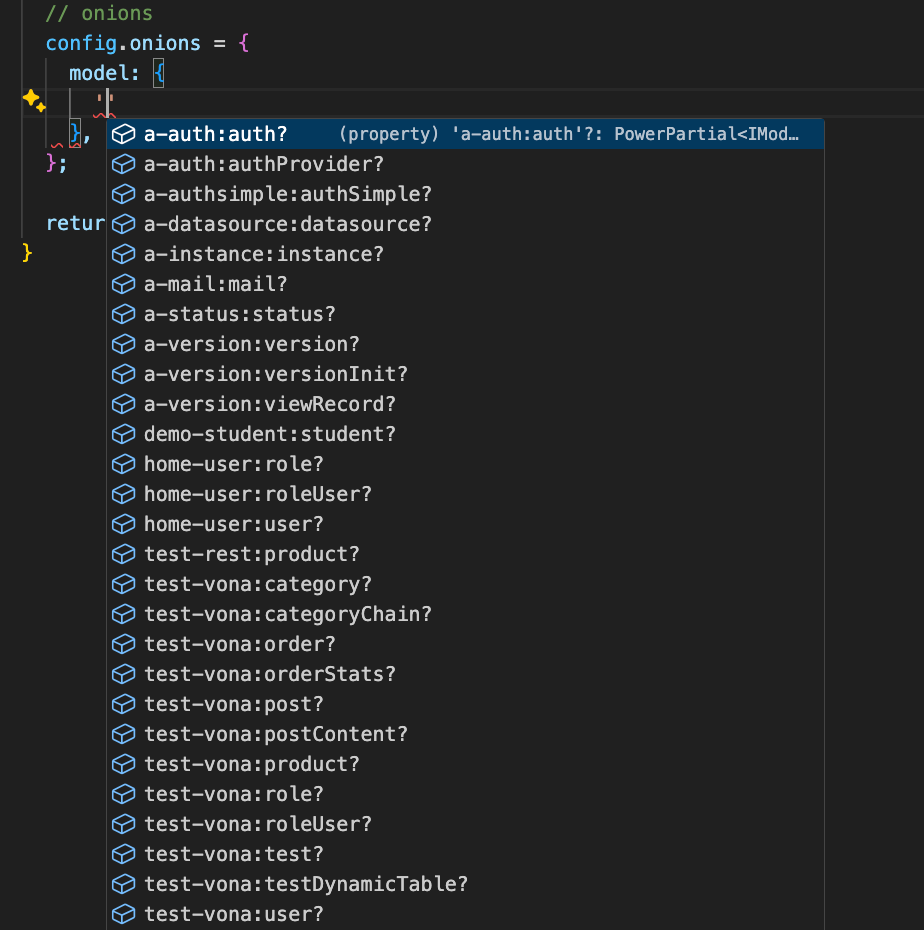Choose the a-status:status suggestion

(240, 314)
